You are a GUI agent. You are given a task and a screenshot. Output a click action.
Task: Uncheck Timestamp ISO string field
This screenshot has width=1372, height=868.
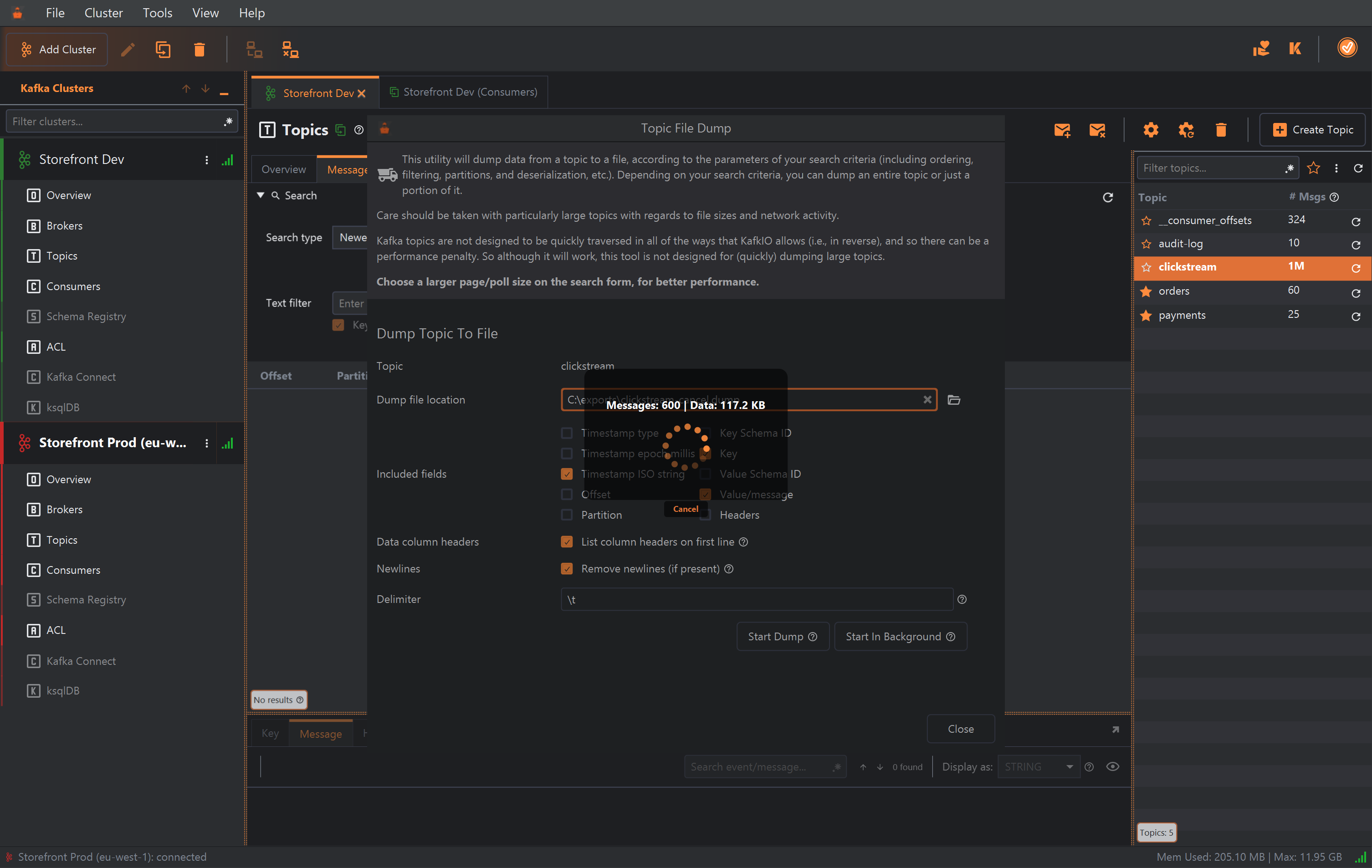coord(567,474)
